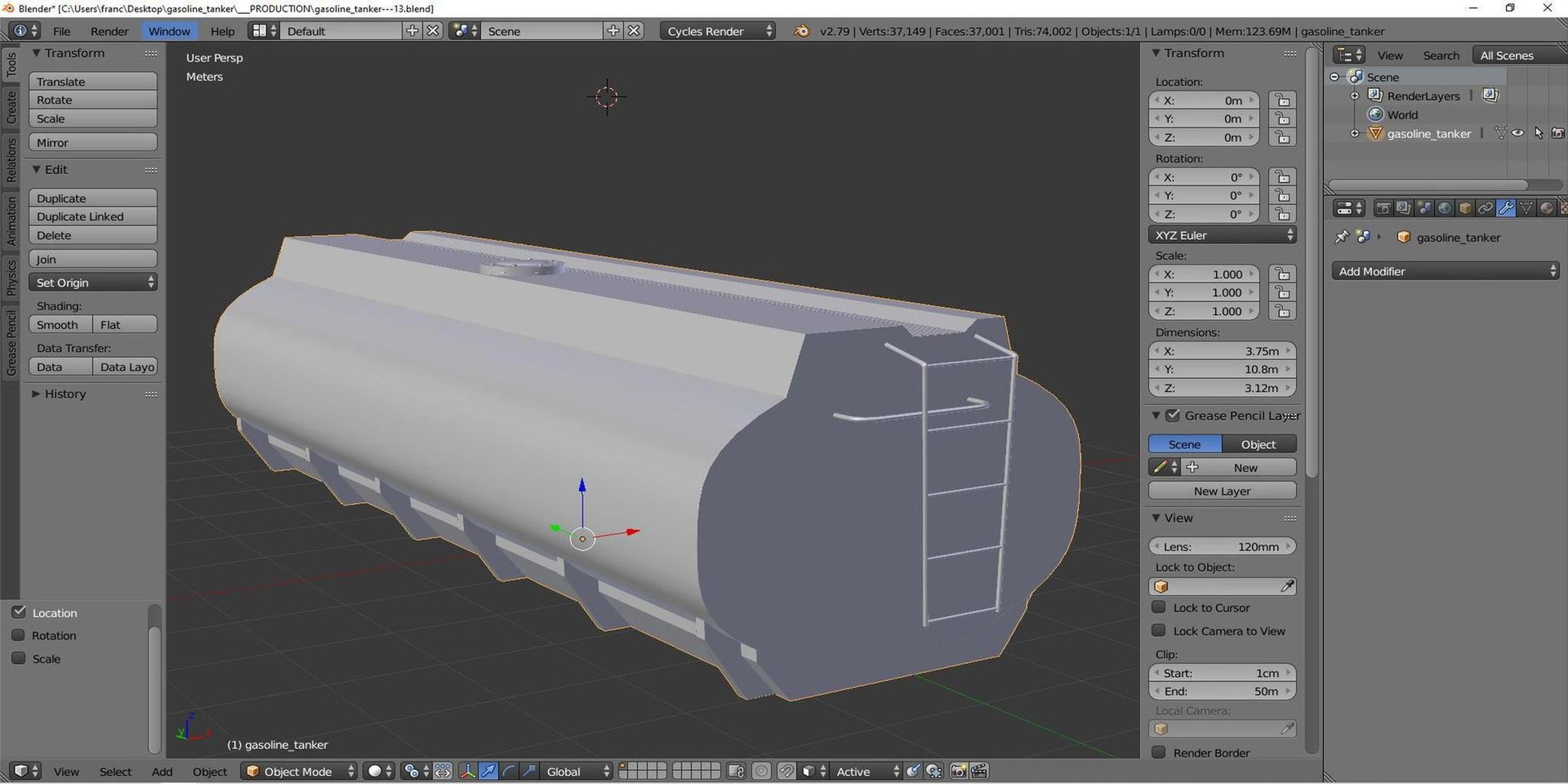Select the Modifiers wrench tab
Image resolution: width=1568 pixels, height=784 pixels.
pyautogui.click(x=1506, y=208)
